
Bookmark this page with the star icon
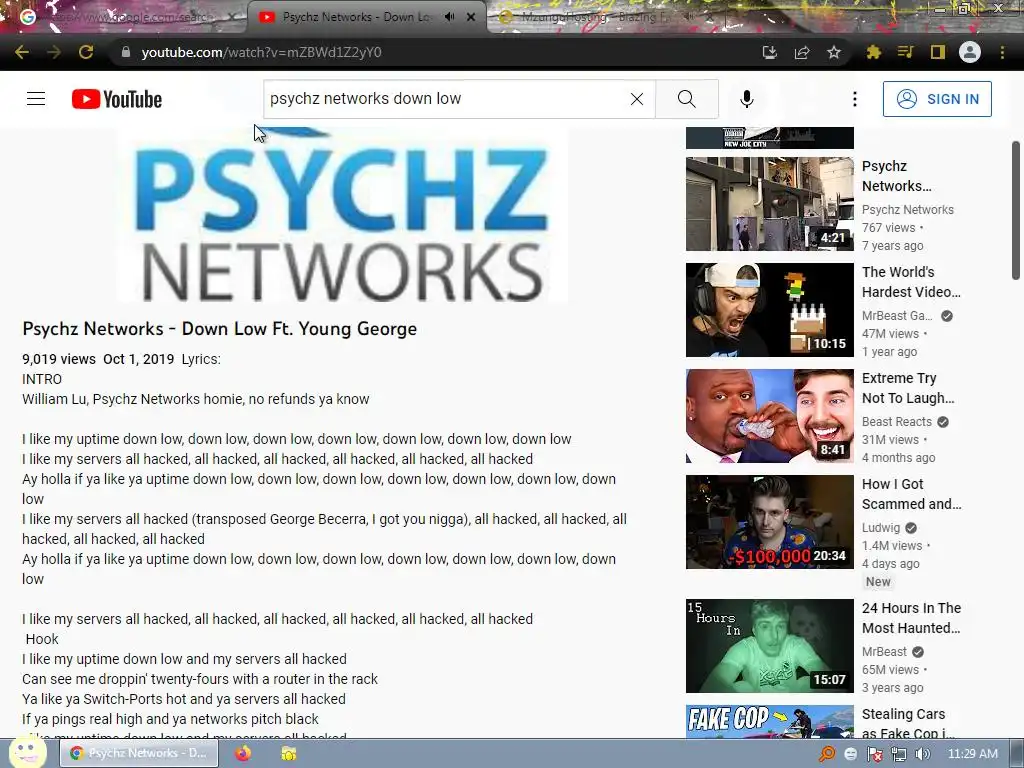tap(834, 52)
